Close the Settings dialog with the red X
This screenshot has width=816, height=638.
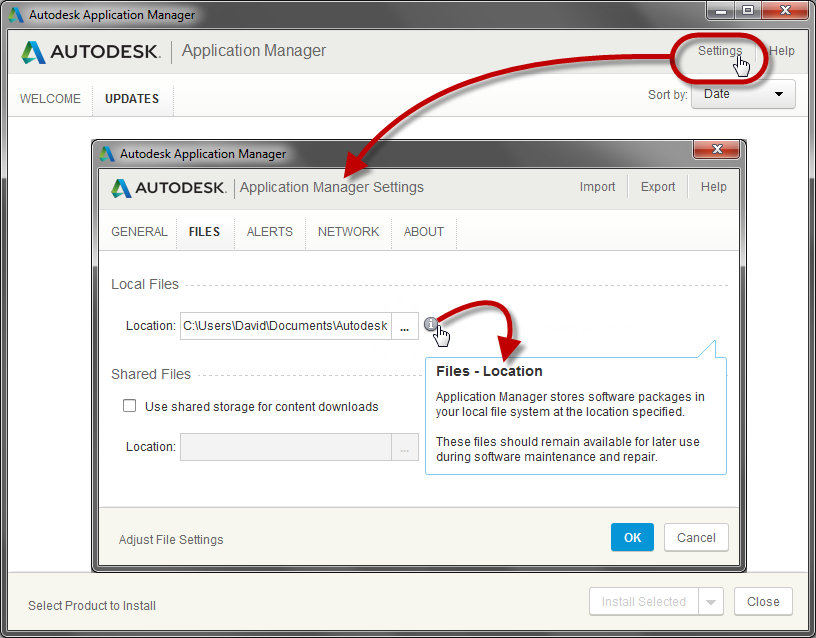(716, 149)
